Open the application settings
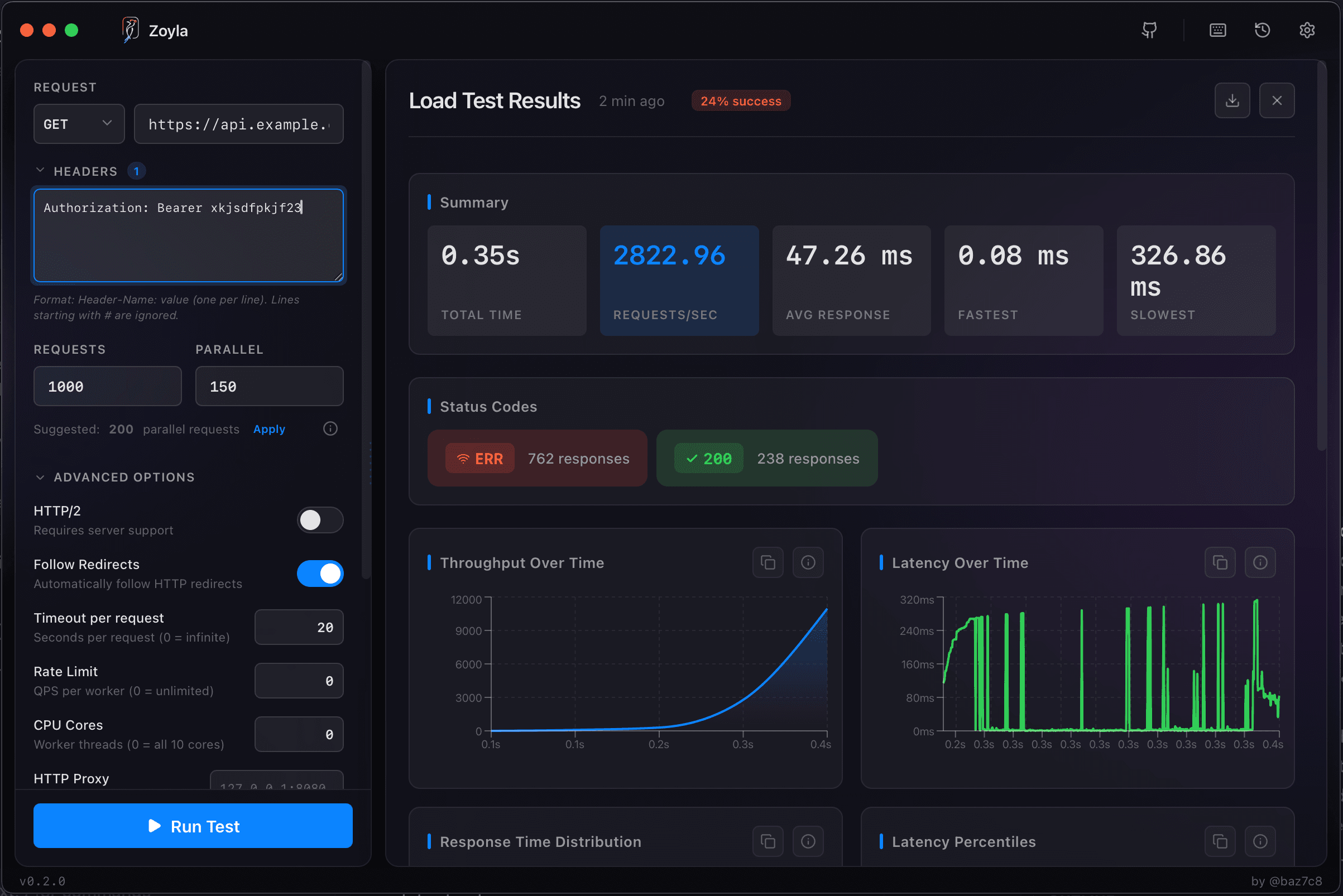1343x896 pixels. [1307, 30]
